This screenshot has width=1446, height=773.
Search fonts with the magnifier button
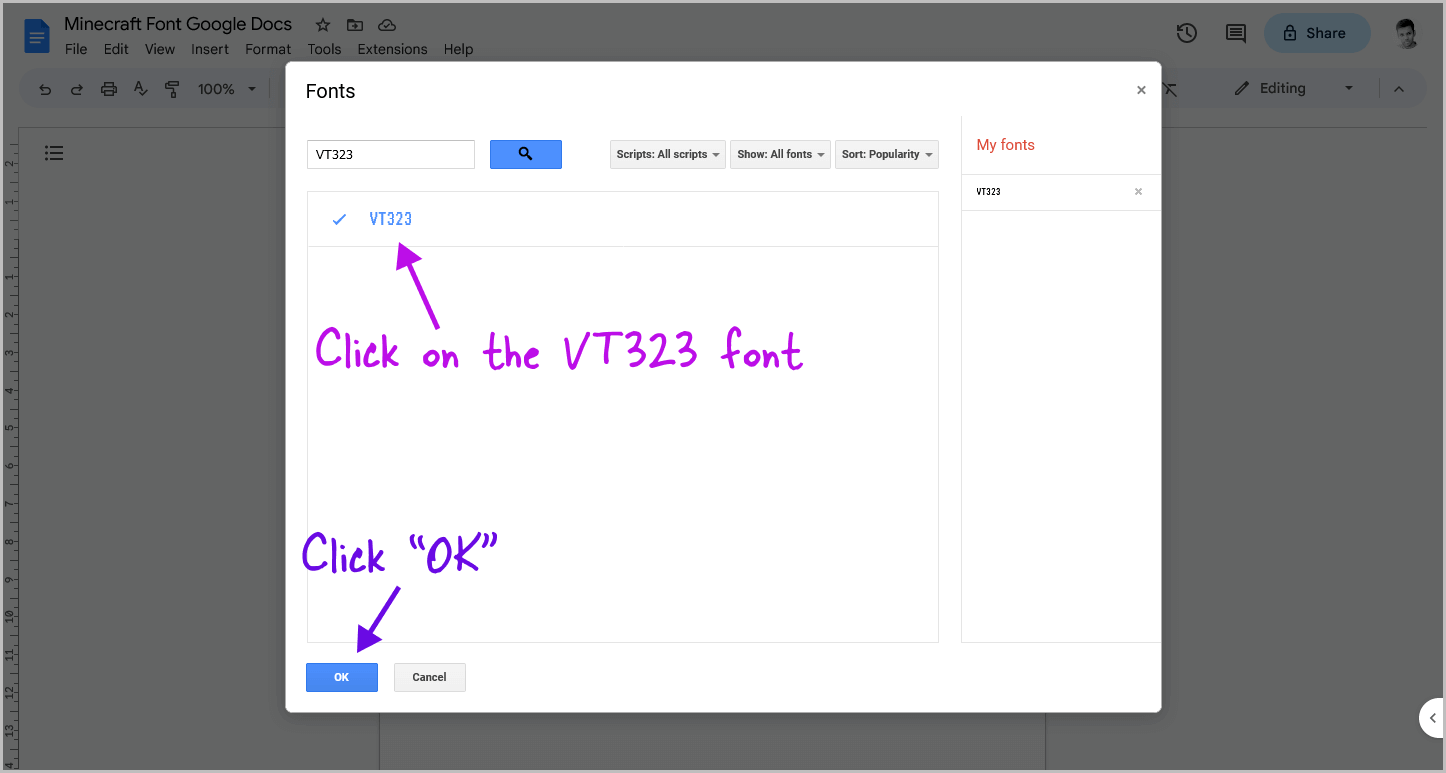(x=526, y=154)
